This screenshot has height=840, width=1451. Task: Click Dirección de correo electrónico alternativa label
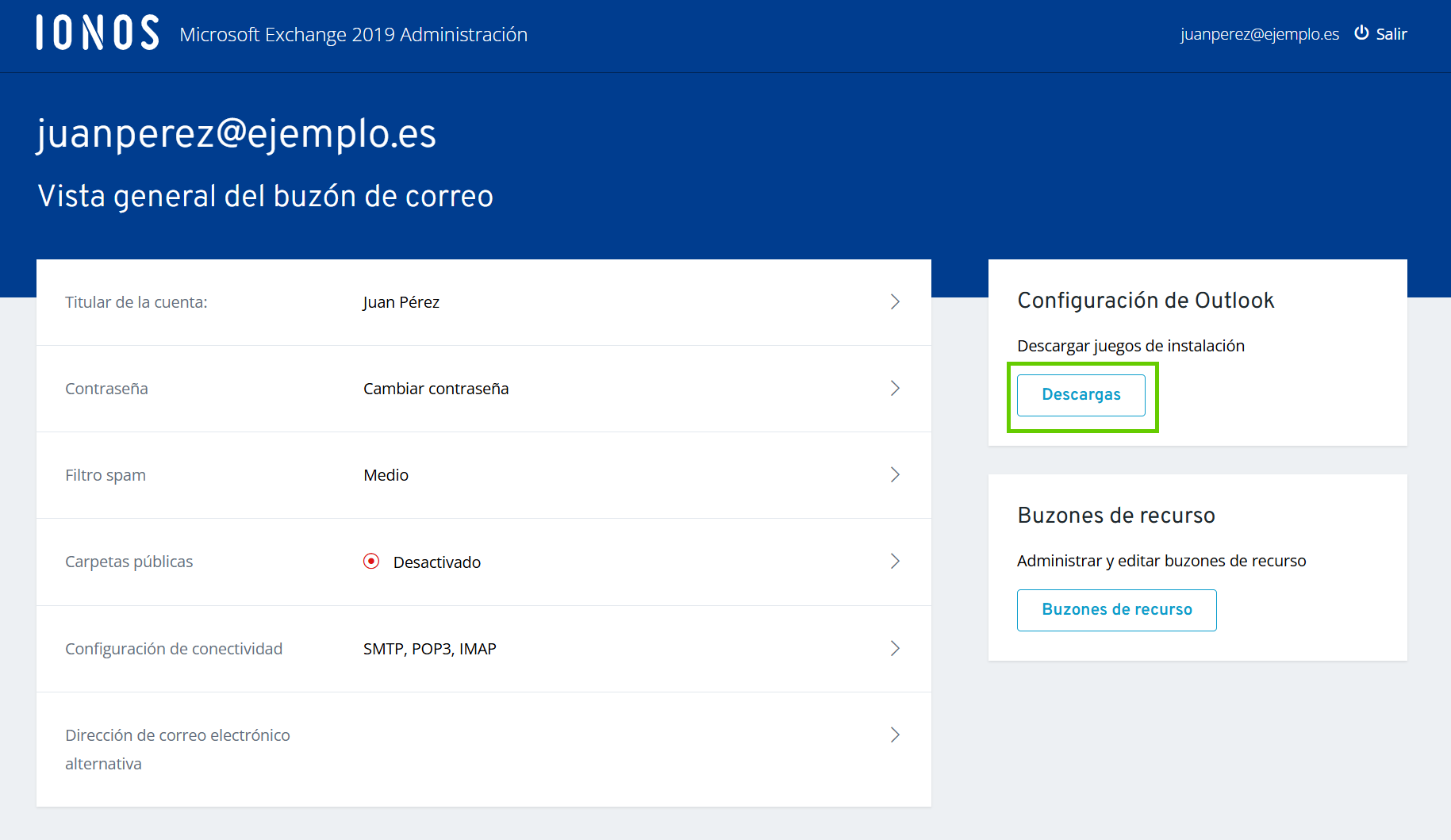coord(178,750)
